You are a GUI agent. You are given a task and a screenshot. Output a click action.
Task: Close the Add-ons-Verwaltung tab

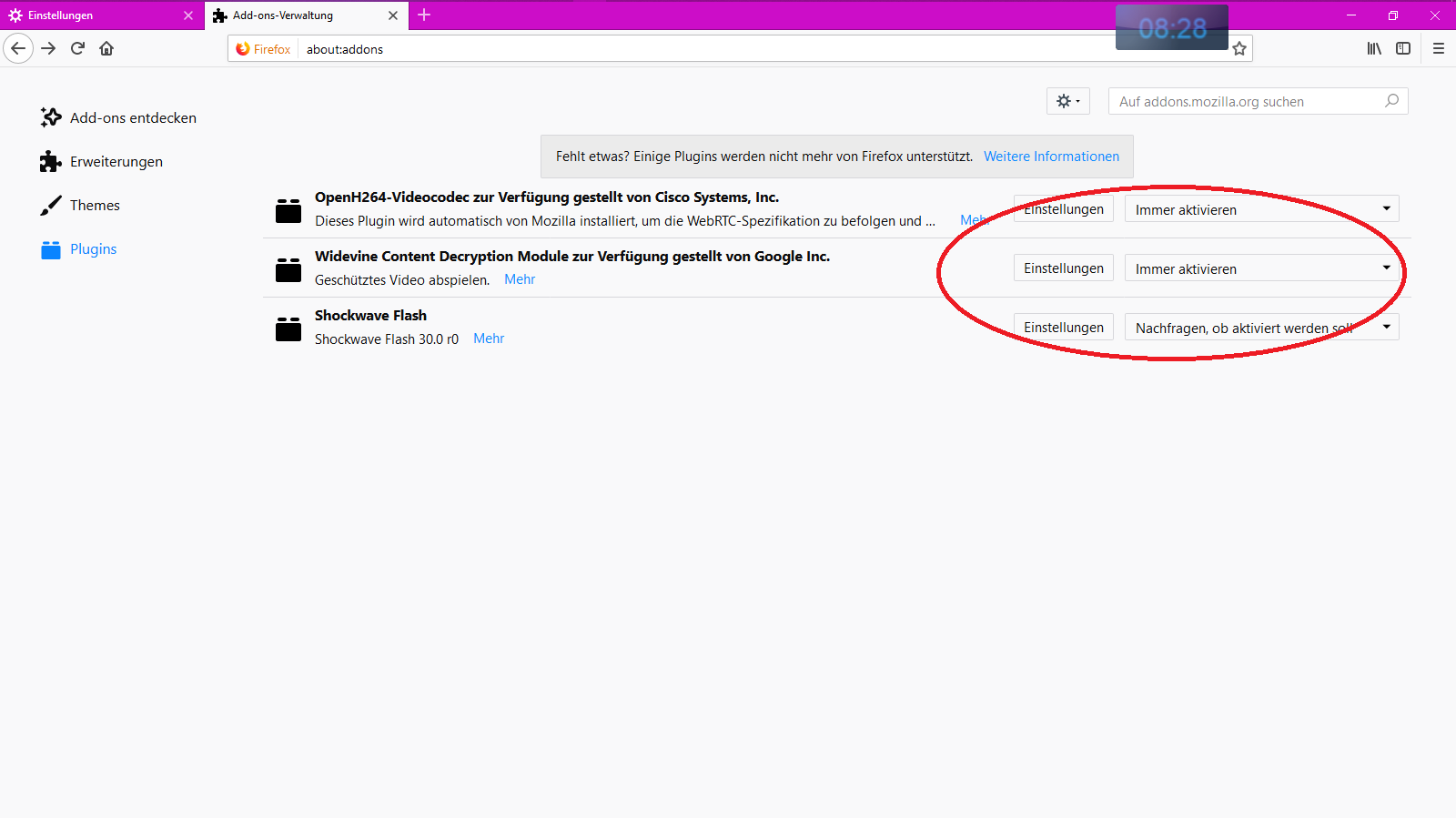(x=393, y=15)
